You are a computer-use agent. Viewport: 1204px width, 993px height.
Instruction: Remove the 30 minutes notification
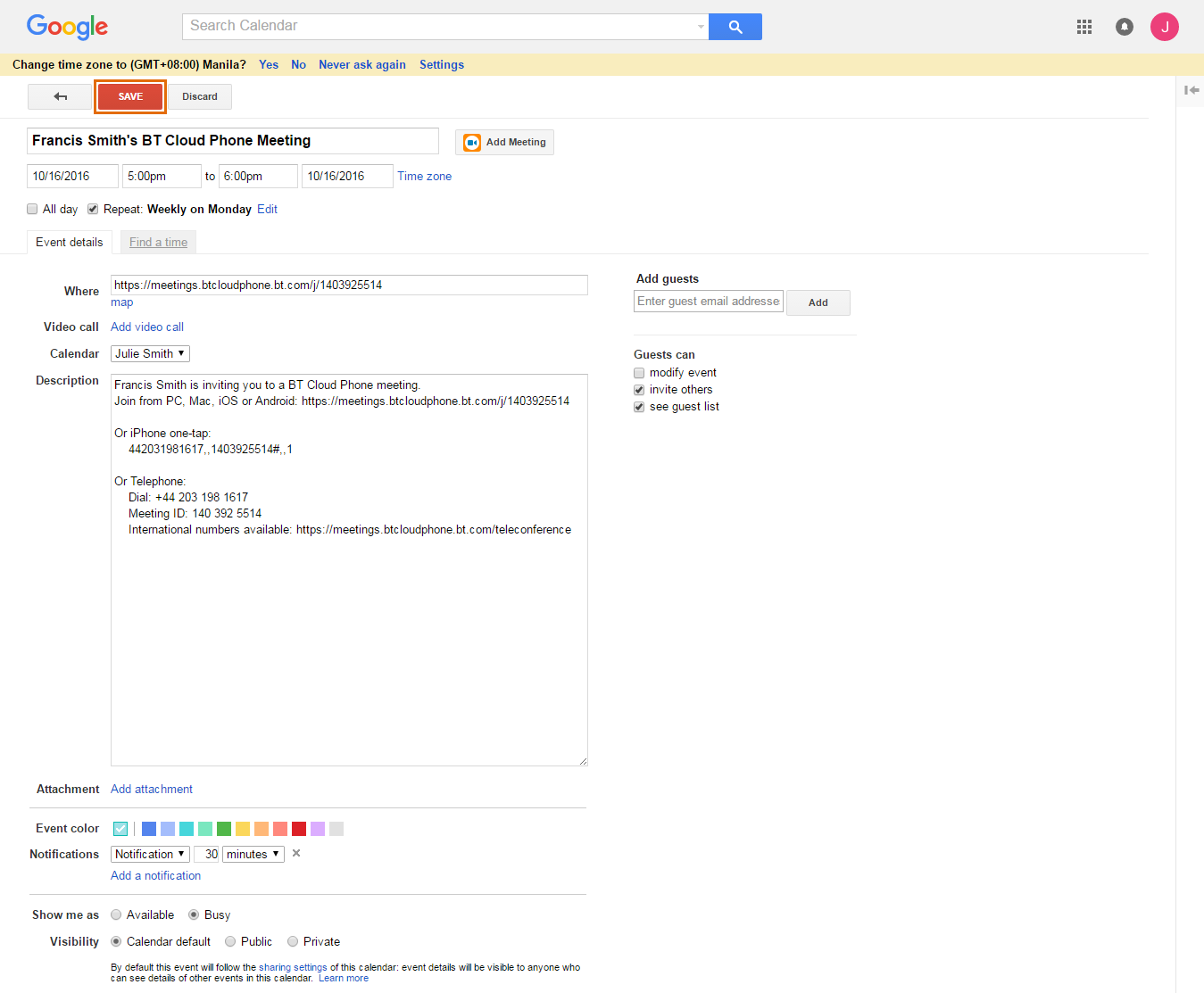(x=296, y=854)
